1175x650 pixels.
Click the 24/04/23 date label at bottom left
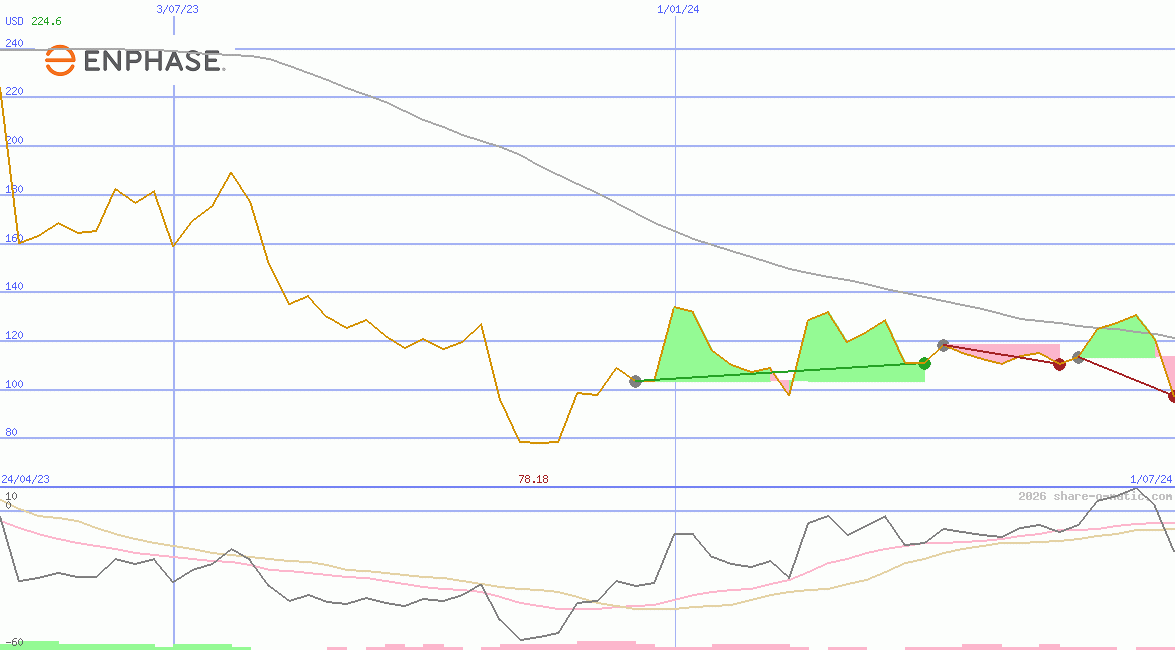pos(24,479)
